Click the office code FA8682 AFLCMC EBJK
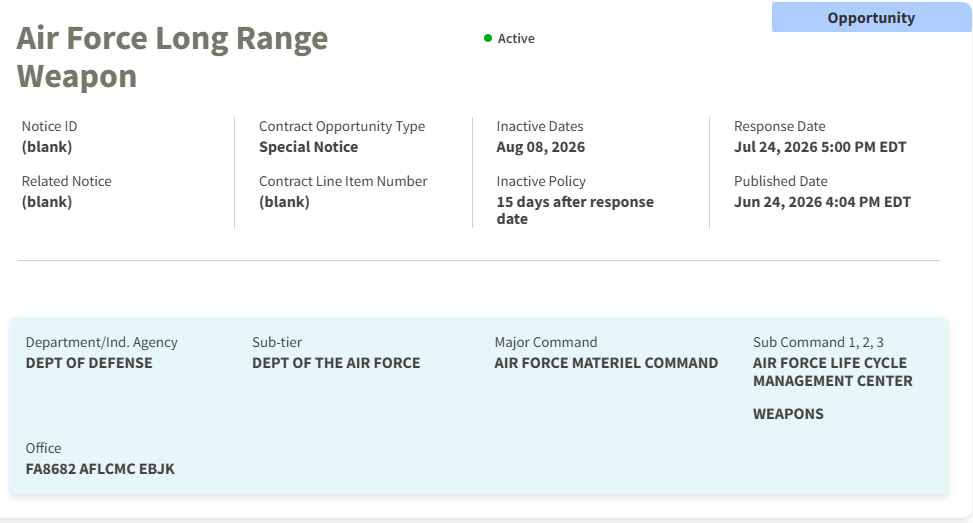This screenshot has width=973, height=523. pos(100,469)
